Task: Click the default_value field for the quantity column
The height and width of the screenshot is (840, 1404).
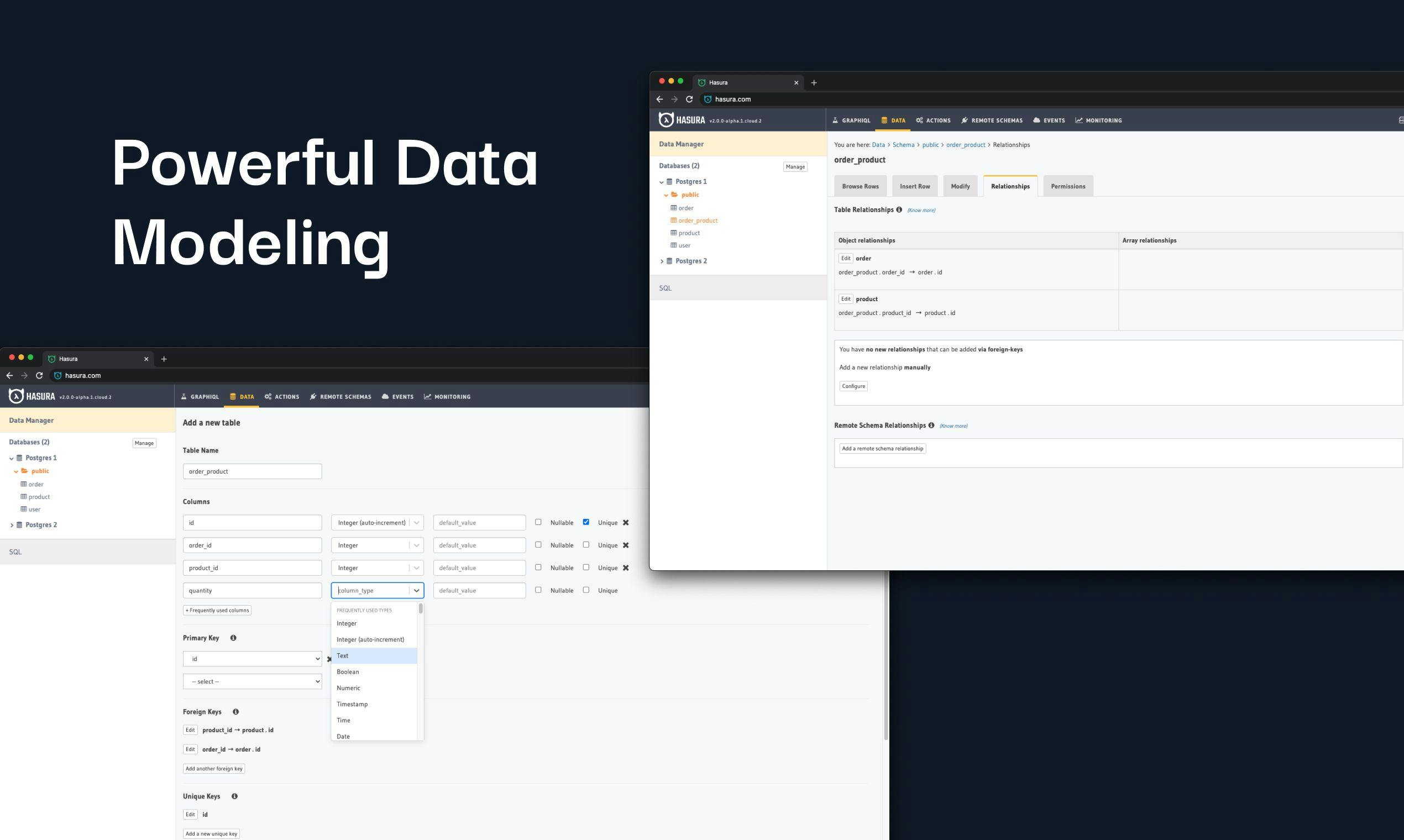Action: 479,590
